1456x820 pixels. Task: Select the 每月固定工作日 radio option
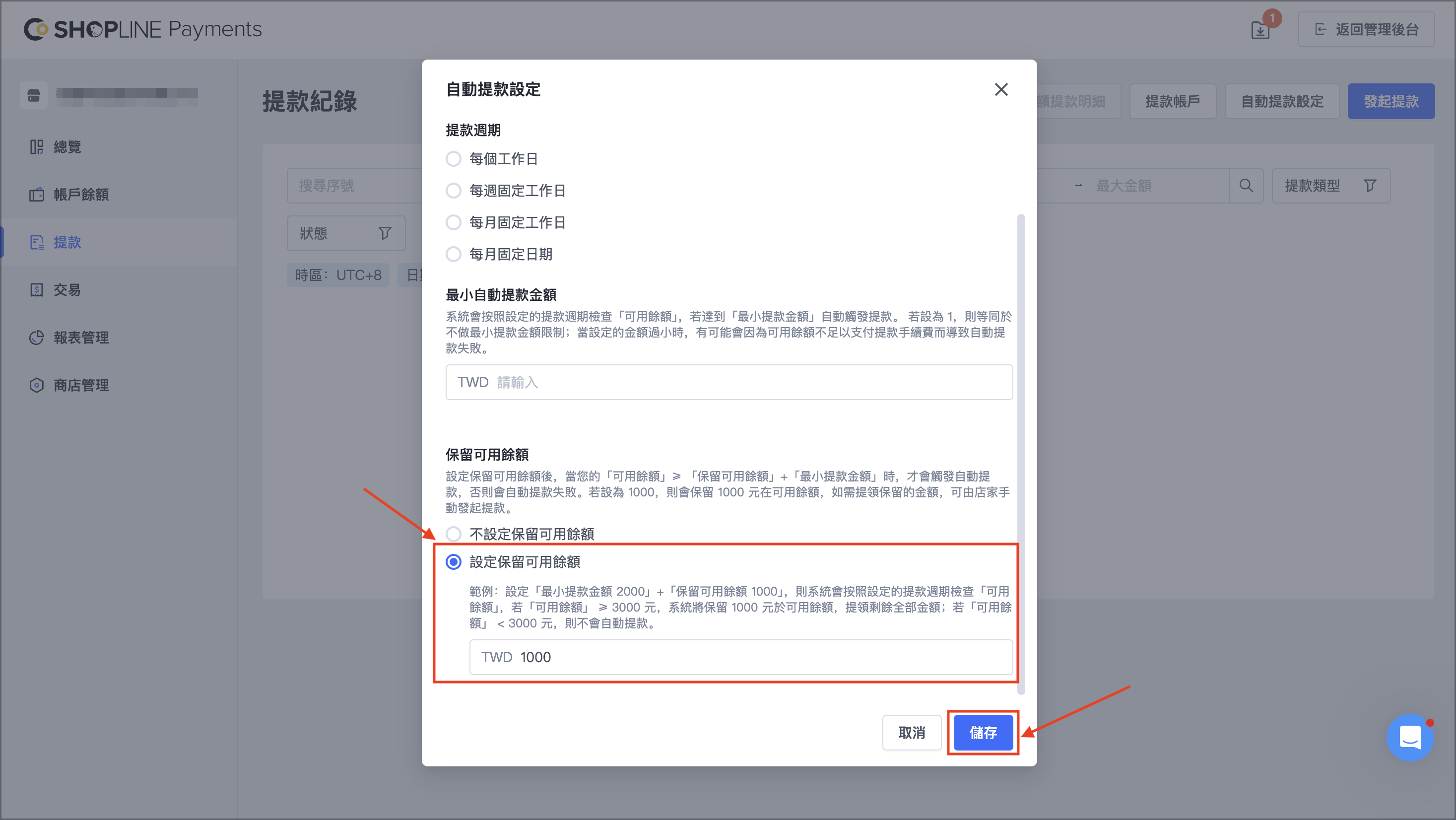click(453, 222)
